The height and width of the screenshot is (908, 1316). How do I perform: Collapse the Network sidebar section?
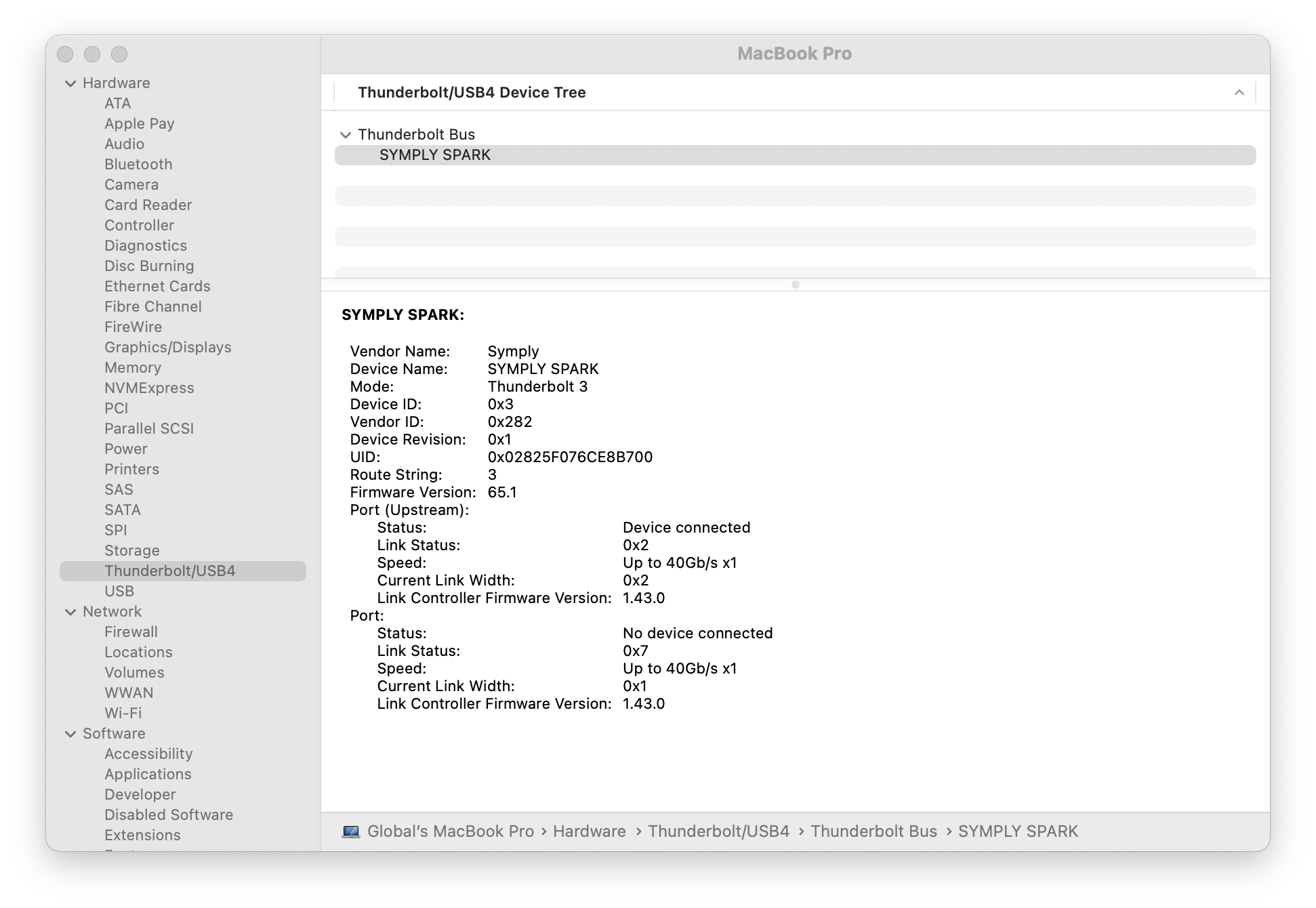click(x=70, y=612)
